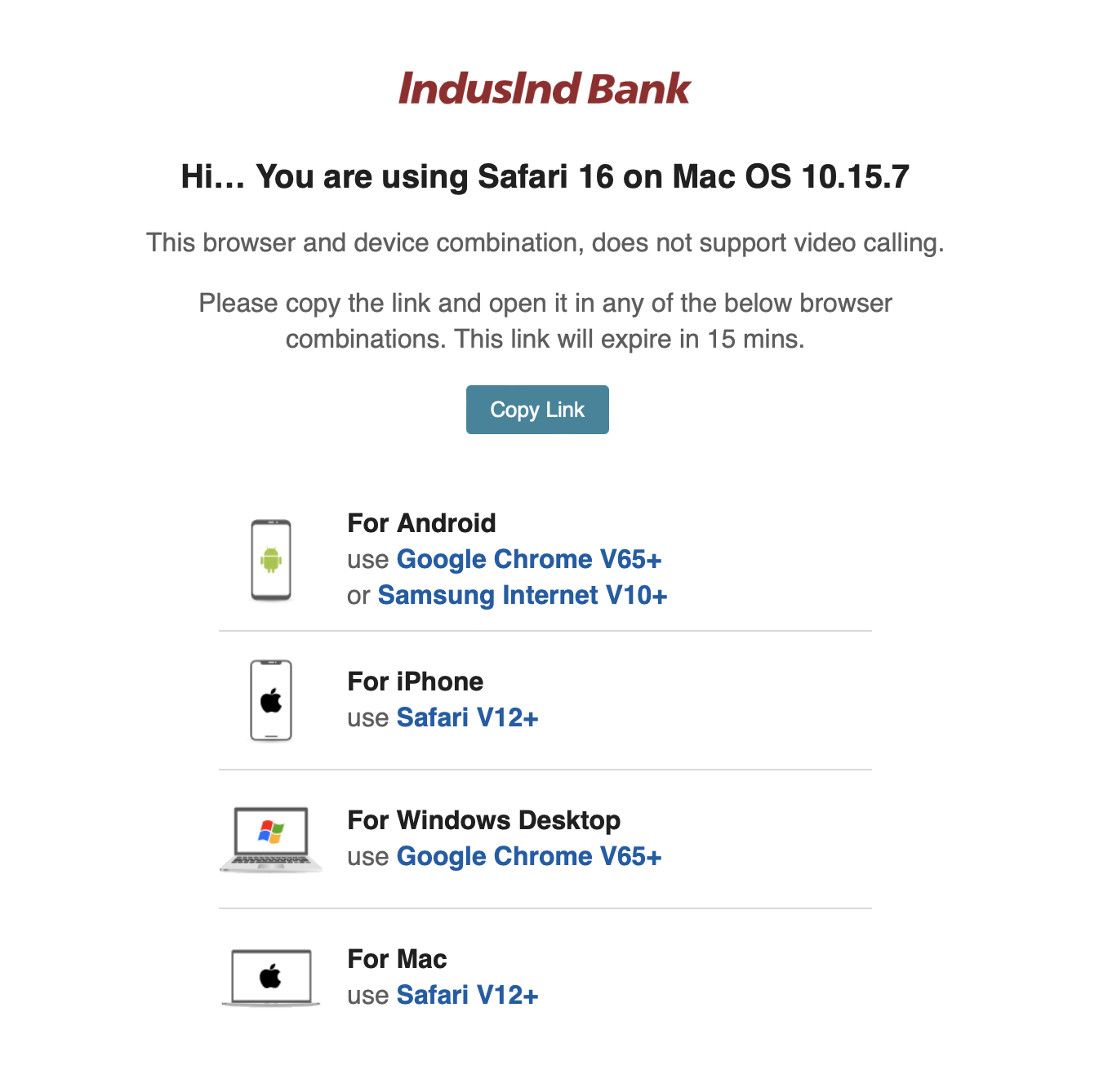The image size is (1099, 1092).
Task: Click the For Android heading
Action: [421, 523]
